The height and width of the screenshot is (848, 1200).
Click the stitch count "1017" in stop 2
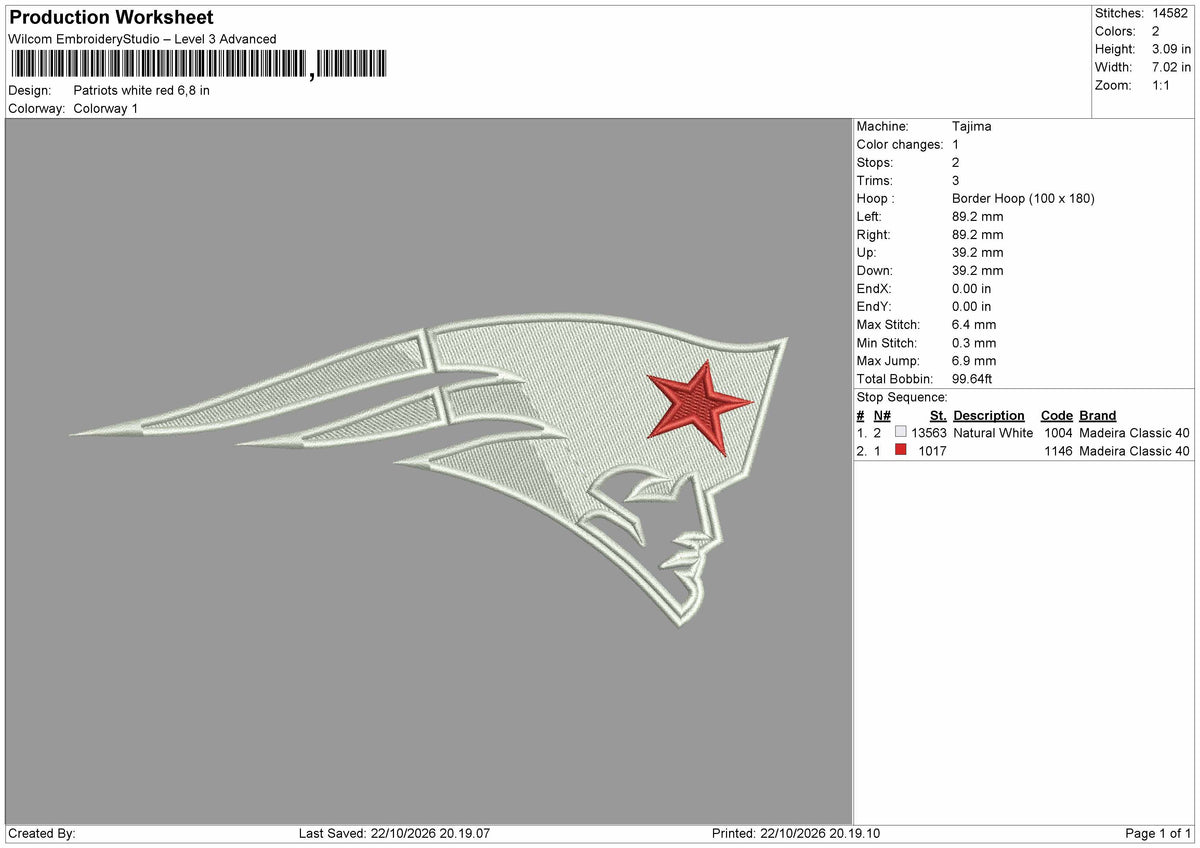[932, 451]
